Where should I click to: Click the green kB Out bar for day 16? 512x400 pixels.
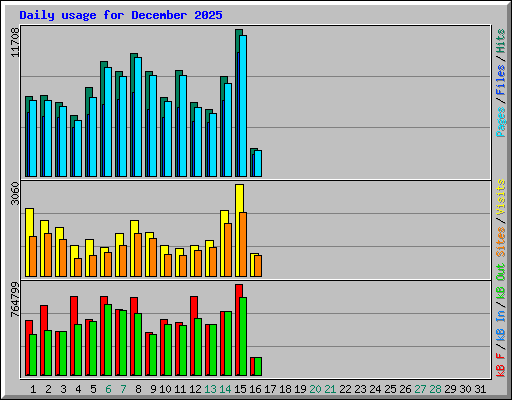(258, 367)
